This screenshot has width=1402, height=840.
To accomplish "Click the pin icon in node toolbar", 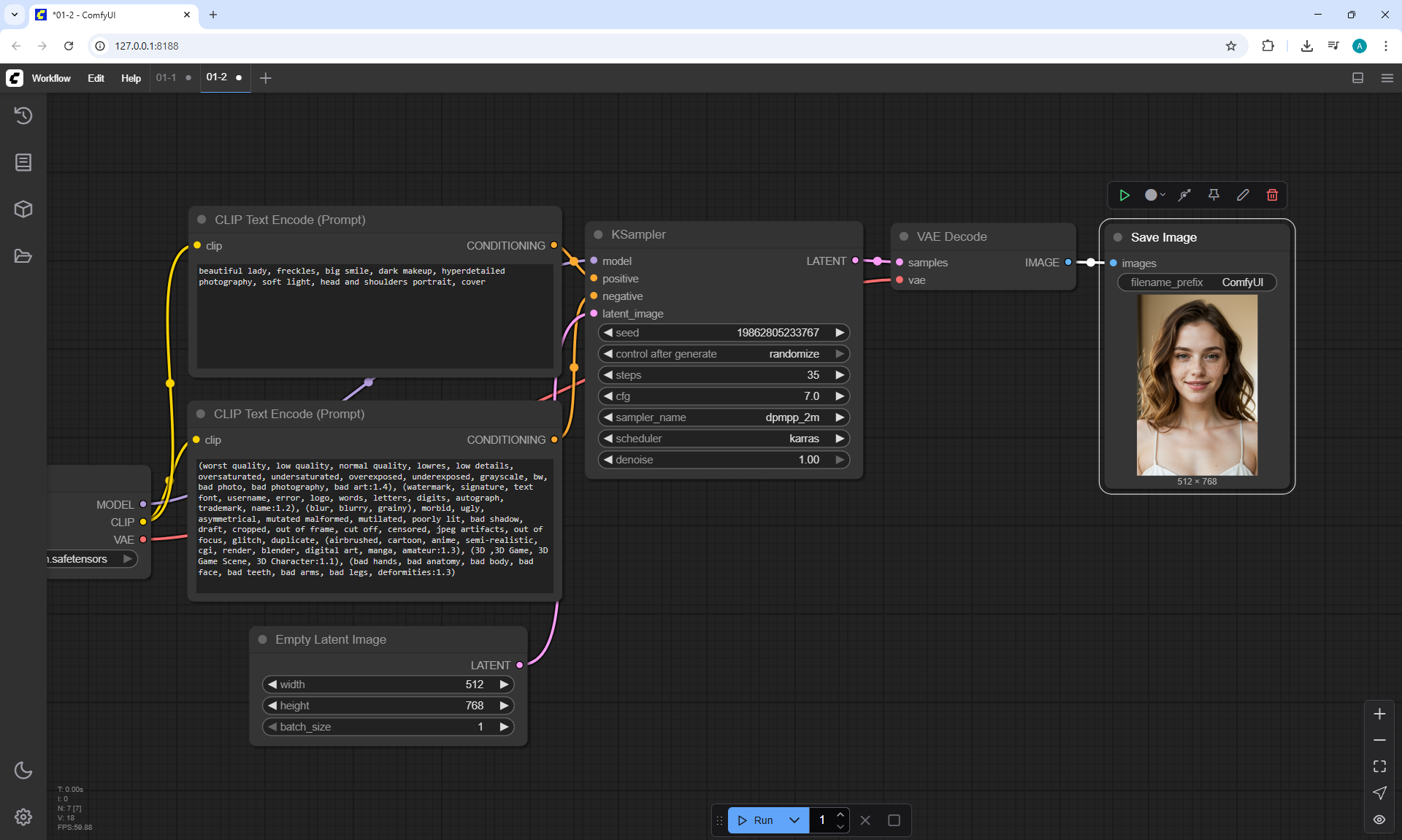I will click(1214, 195).
